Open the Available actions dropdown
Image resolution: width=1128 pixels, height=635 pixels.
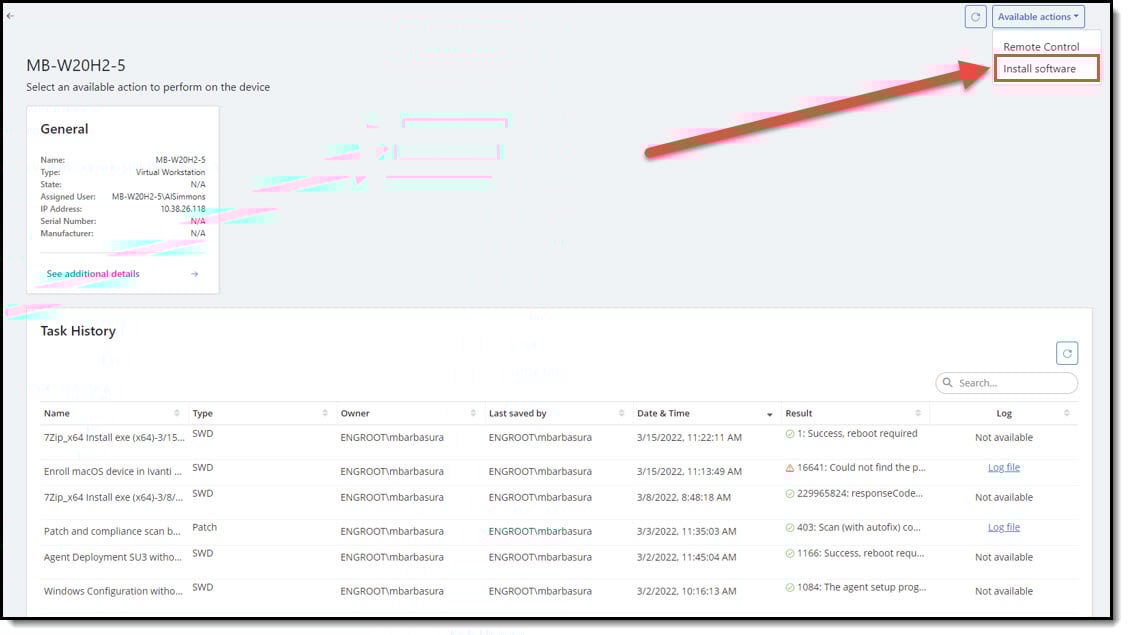(1038, 16)
